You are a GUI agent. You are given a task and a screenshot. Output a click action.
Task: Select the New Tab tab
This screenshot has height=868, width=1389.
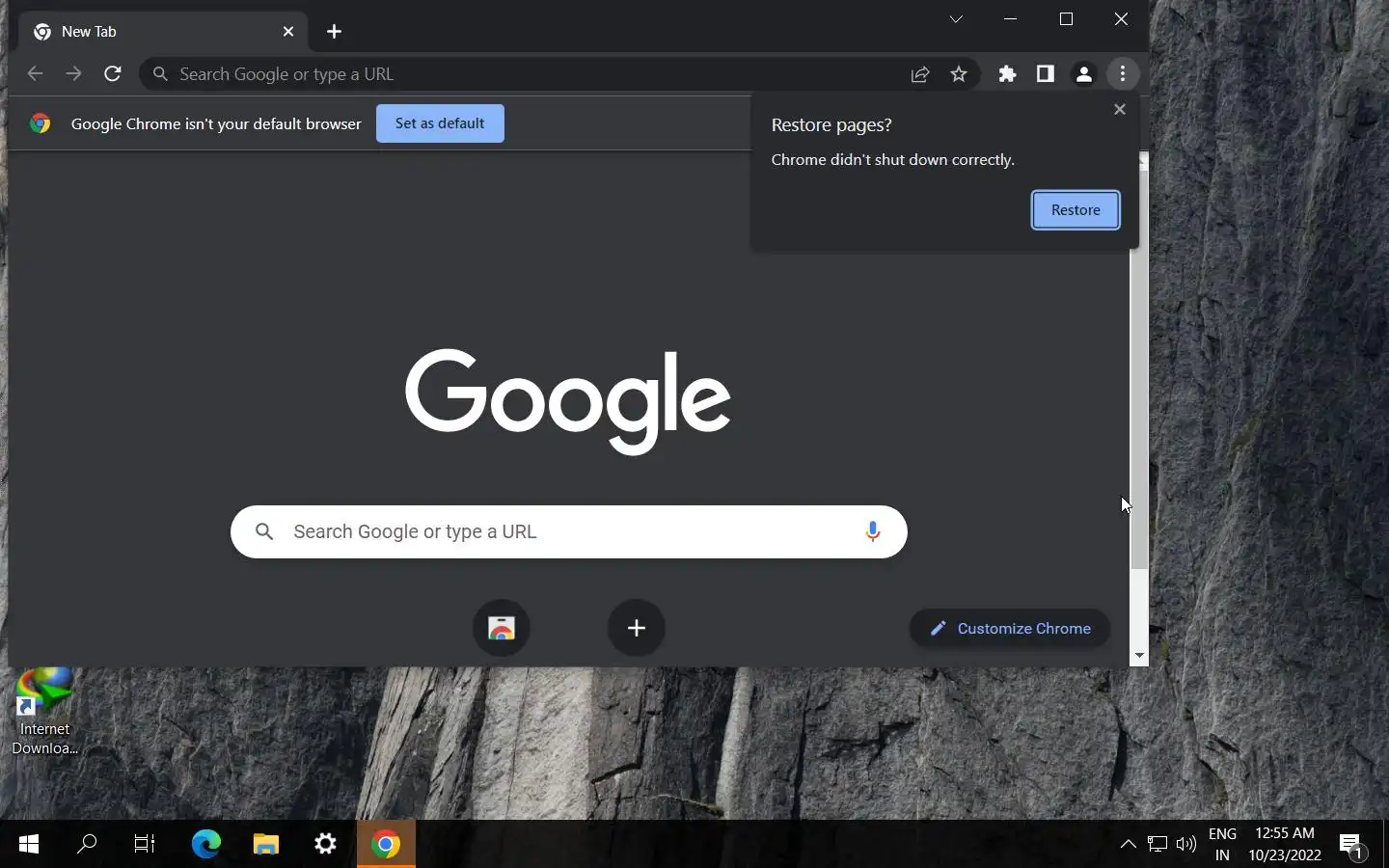tap(163, 32)
